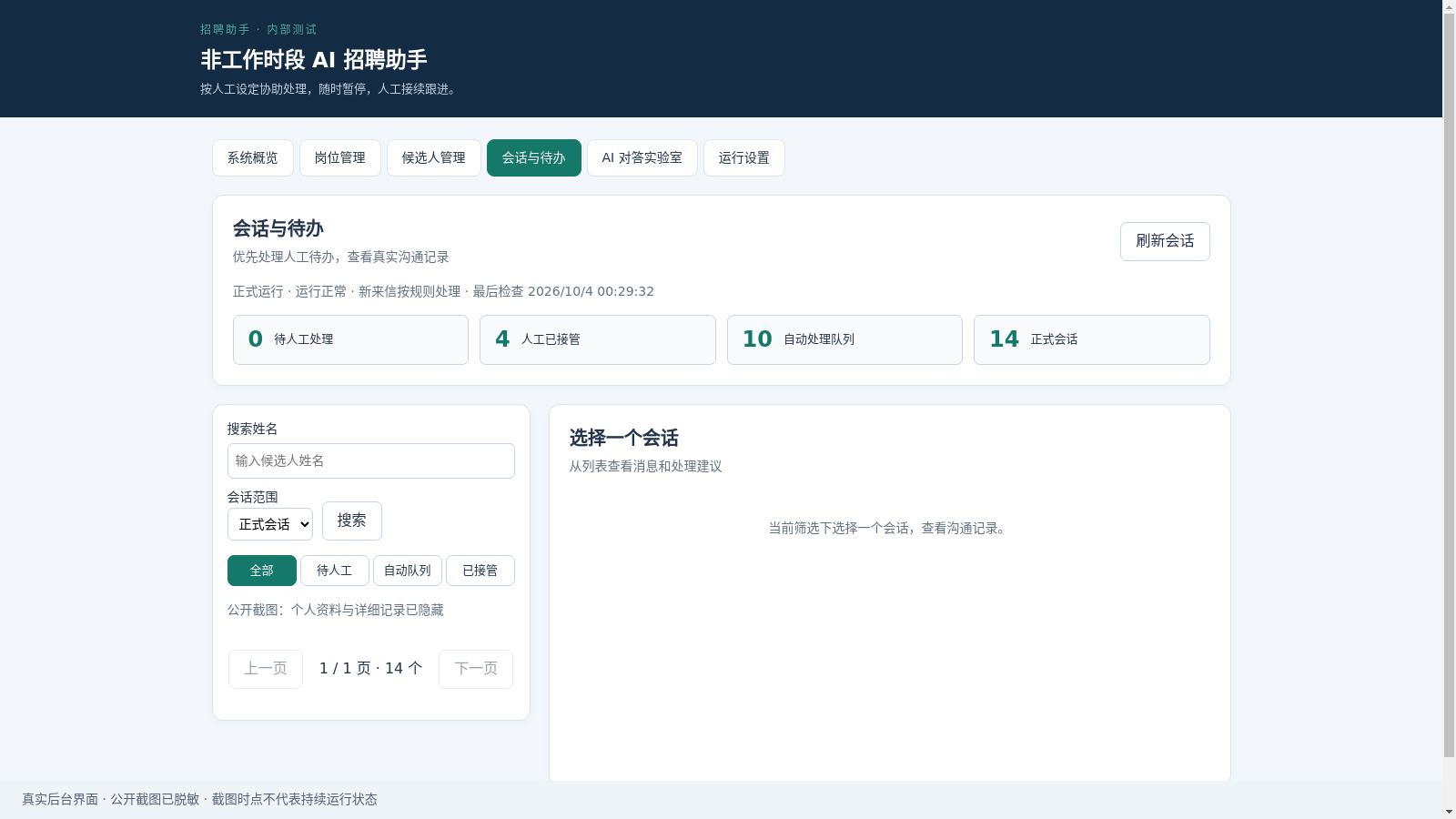Image resolution: width=1456 pixels, height=819 pixels.
Task: Open the 系统概览 tab
Action: 253,157
